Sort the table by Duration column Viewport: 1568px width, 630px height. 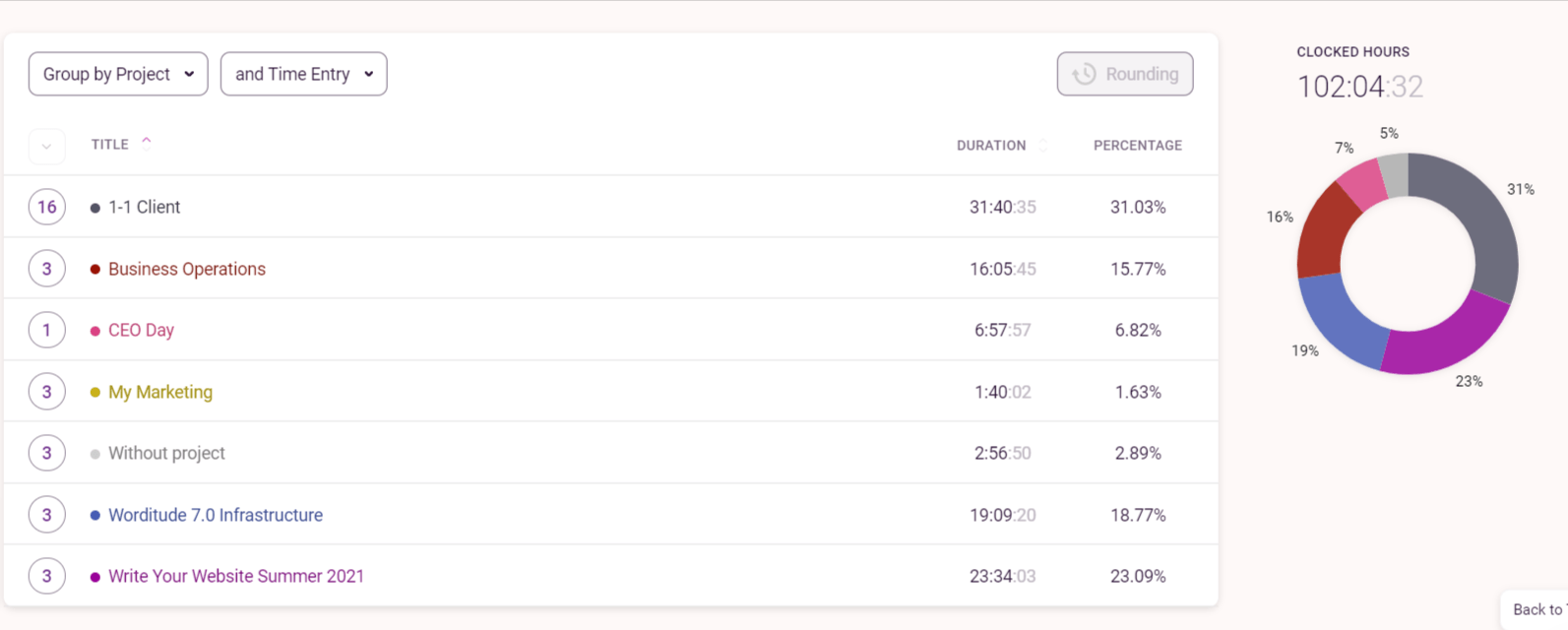[990, 146]
